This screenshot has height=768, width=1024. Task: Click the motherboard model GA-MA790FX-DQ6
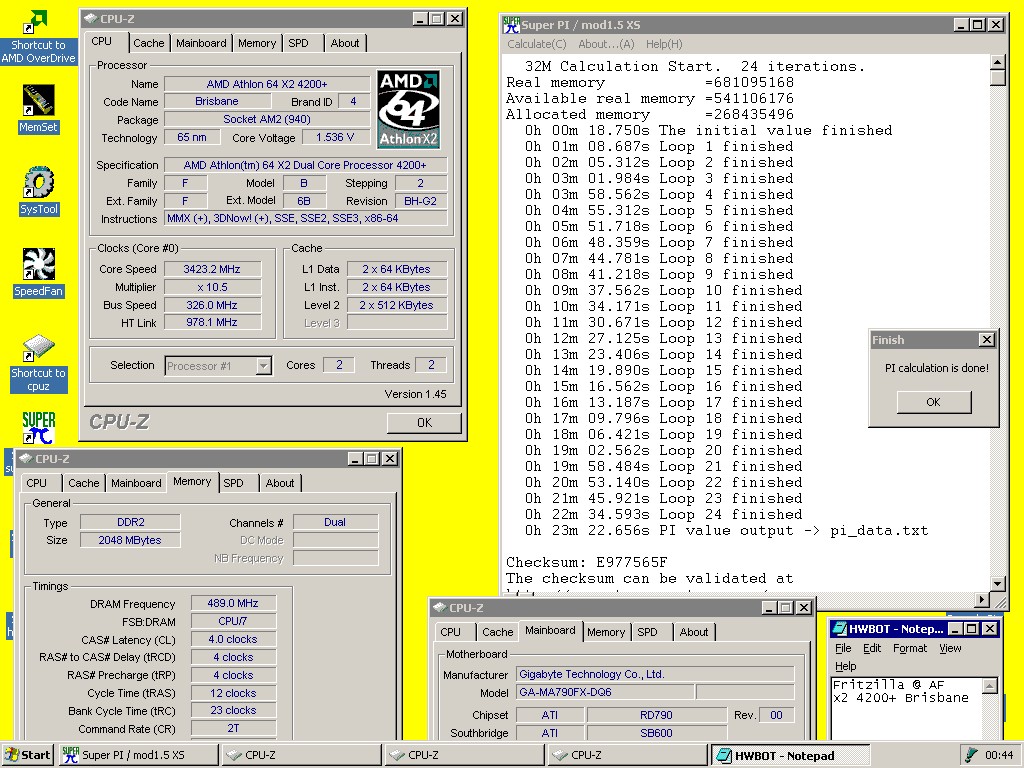(x=605, y=692)
